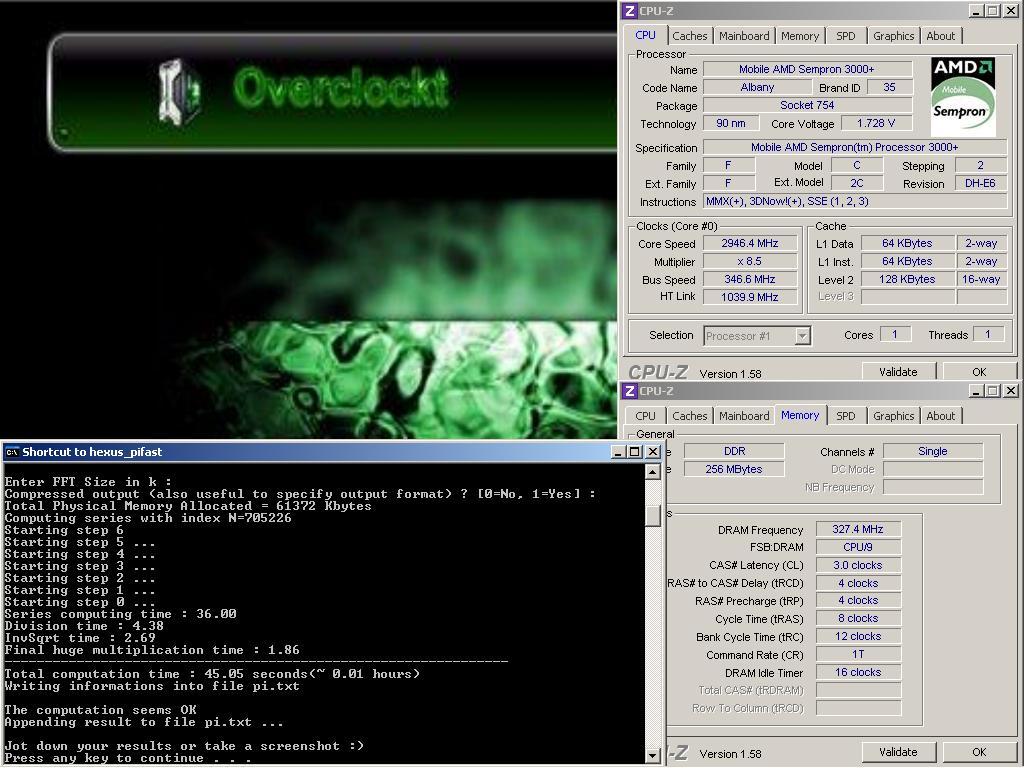This screenshot has height=768, width=1024.
Task: Minimize the hexus_pifast console window
Action: click(618, 452)
